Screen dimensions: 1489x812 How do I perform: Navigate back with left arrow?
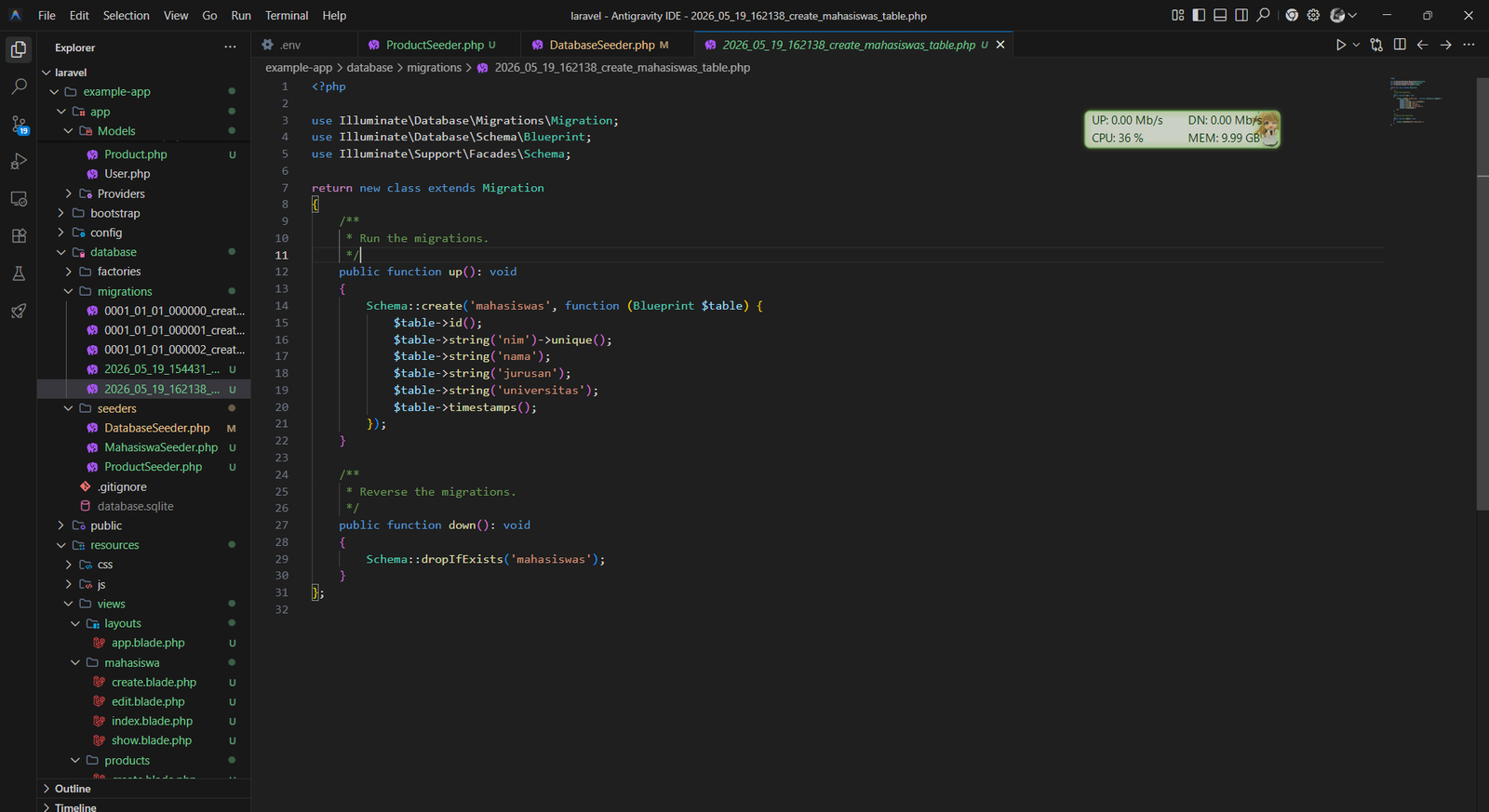1423,45
